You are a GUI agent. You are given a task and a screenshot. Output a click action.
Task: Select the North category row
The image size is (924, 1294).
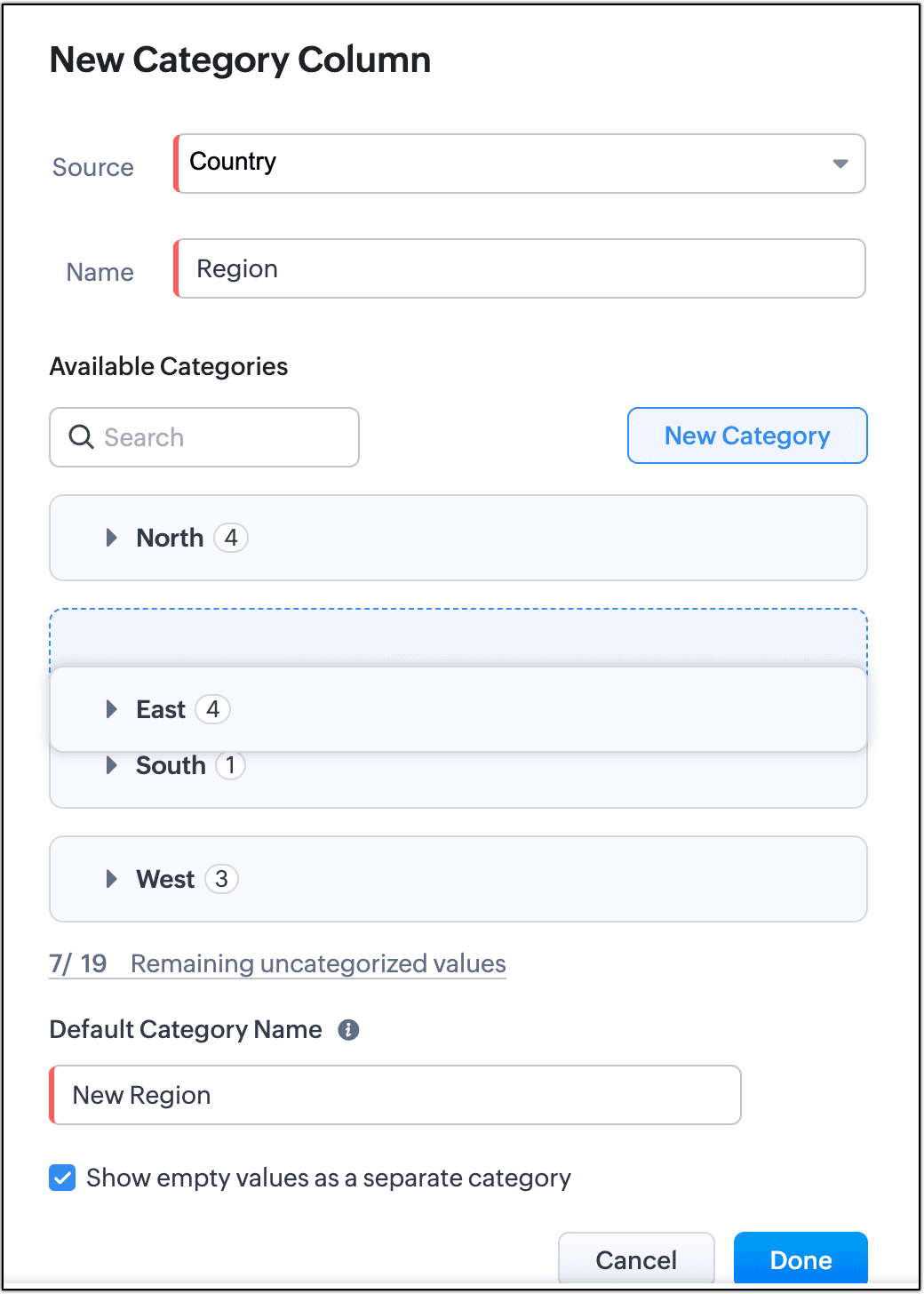click(533, 538)
